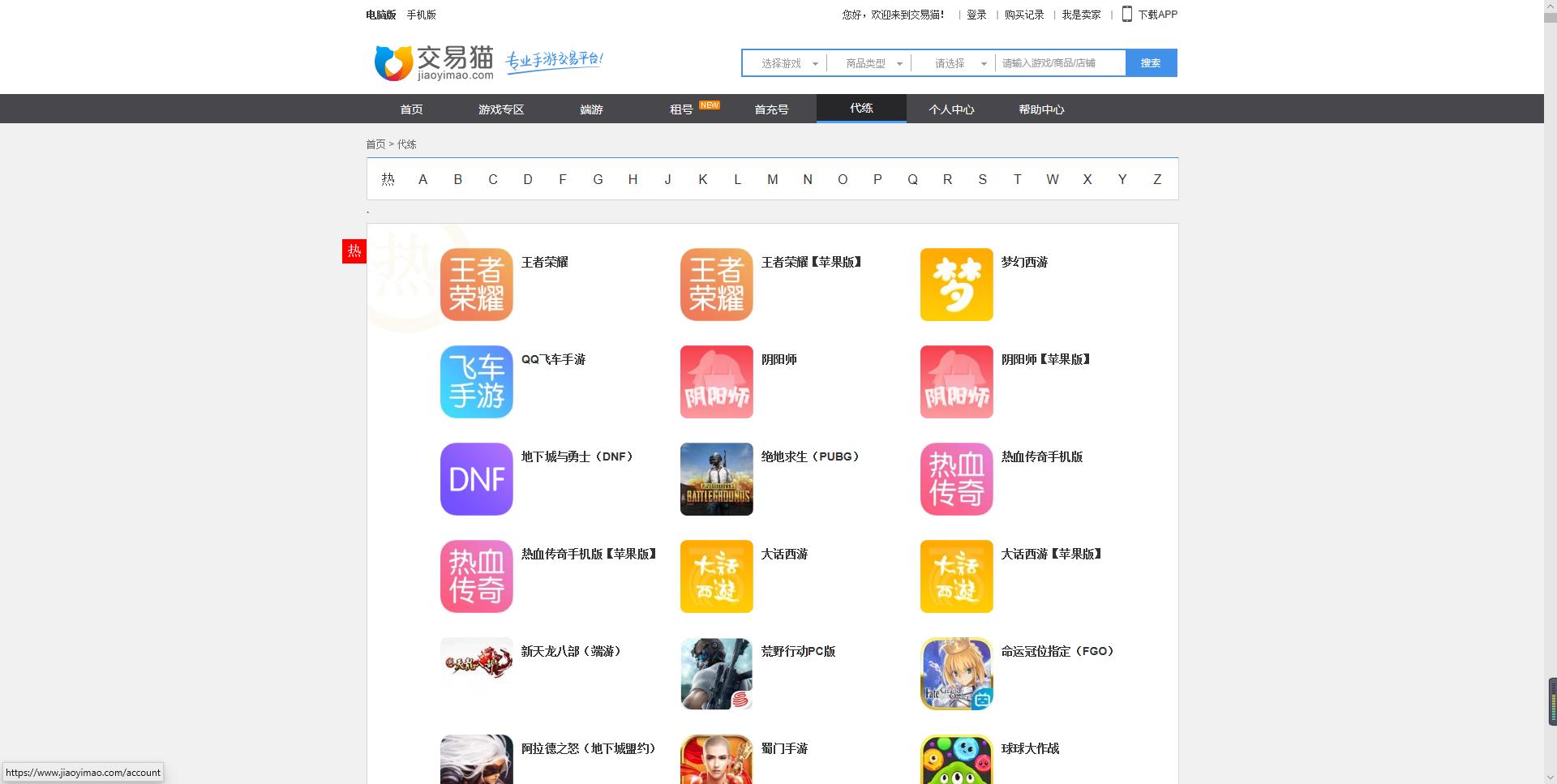Choose the 命运冠位指定（FGO） game icon
This screenshot has height=784, width=1557.
957,674
